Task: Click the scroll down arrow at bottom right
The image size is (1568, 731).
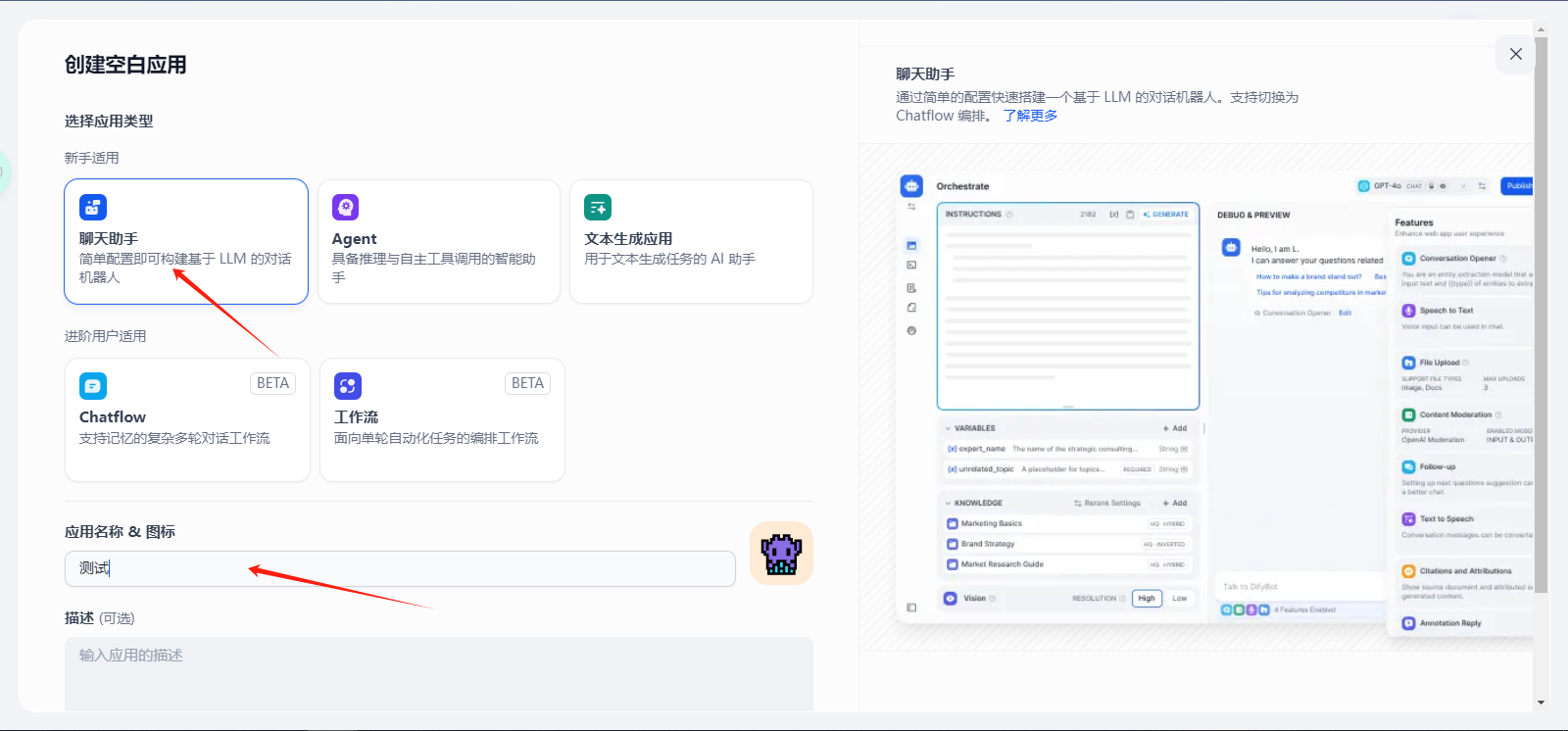Action: pyautogui.click(x=1541, y=703)
